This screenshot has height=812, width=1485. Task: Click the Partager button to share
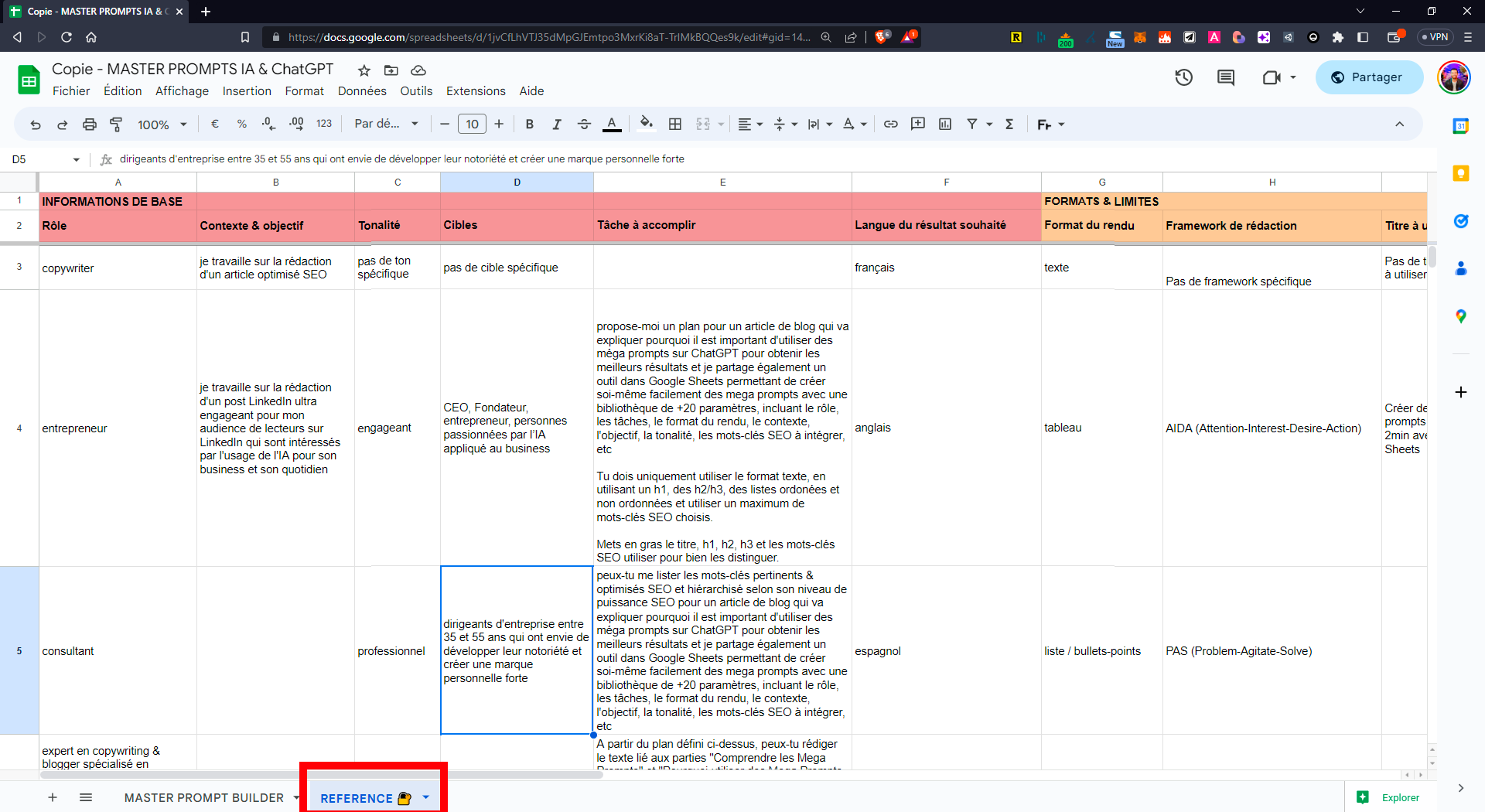pyautogui.click(x=1368, y=77)
